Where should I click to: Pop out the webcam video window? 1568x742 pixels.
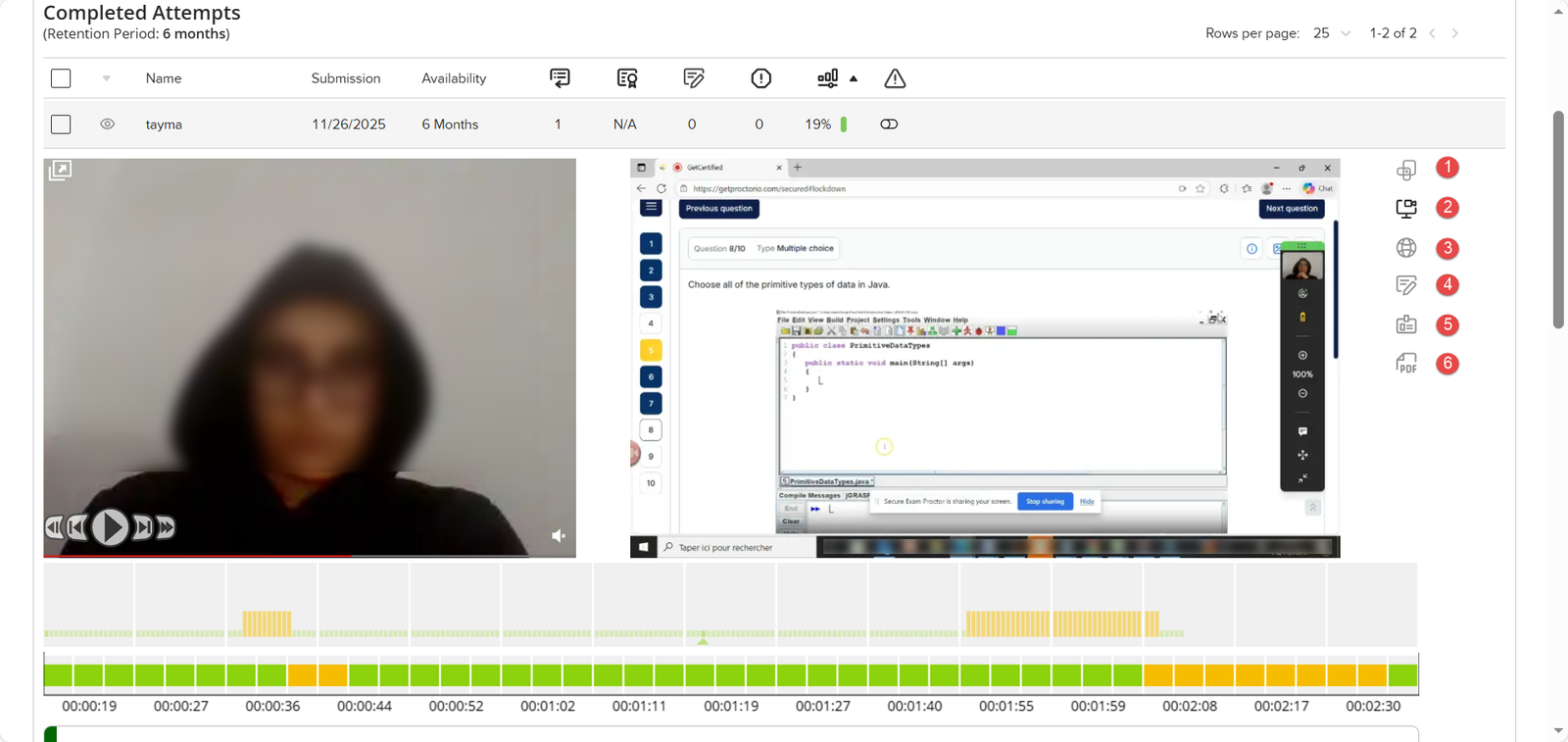[x=60, y=171]
